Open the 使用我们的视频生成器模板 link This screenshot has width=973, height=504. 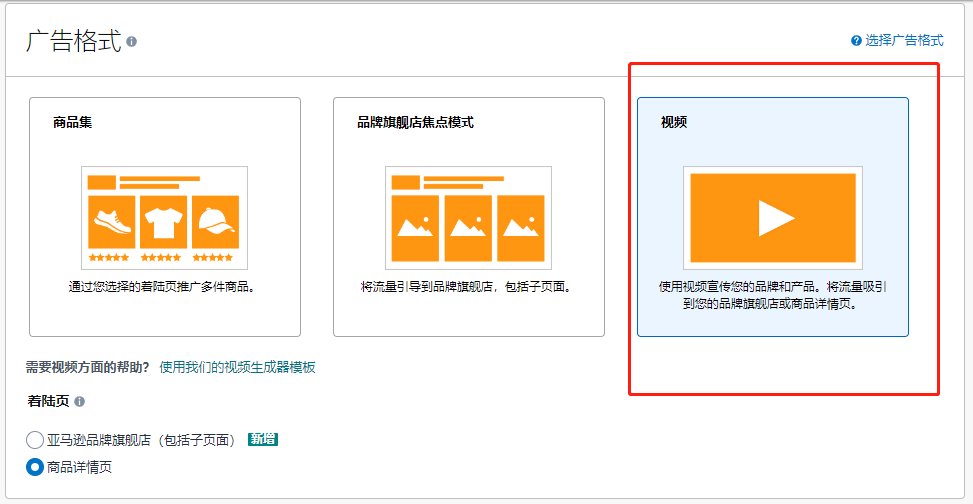(237, 367)
